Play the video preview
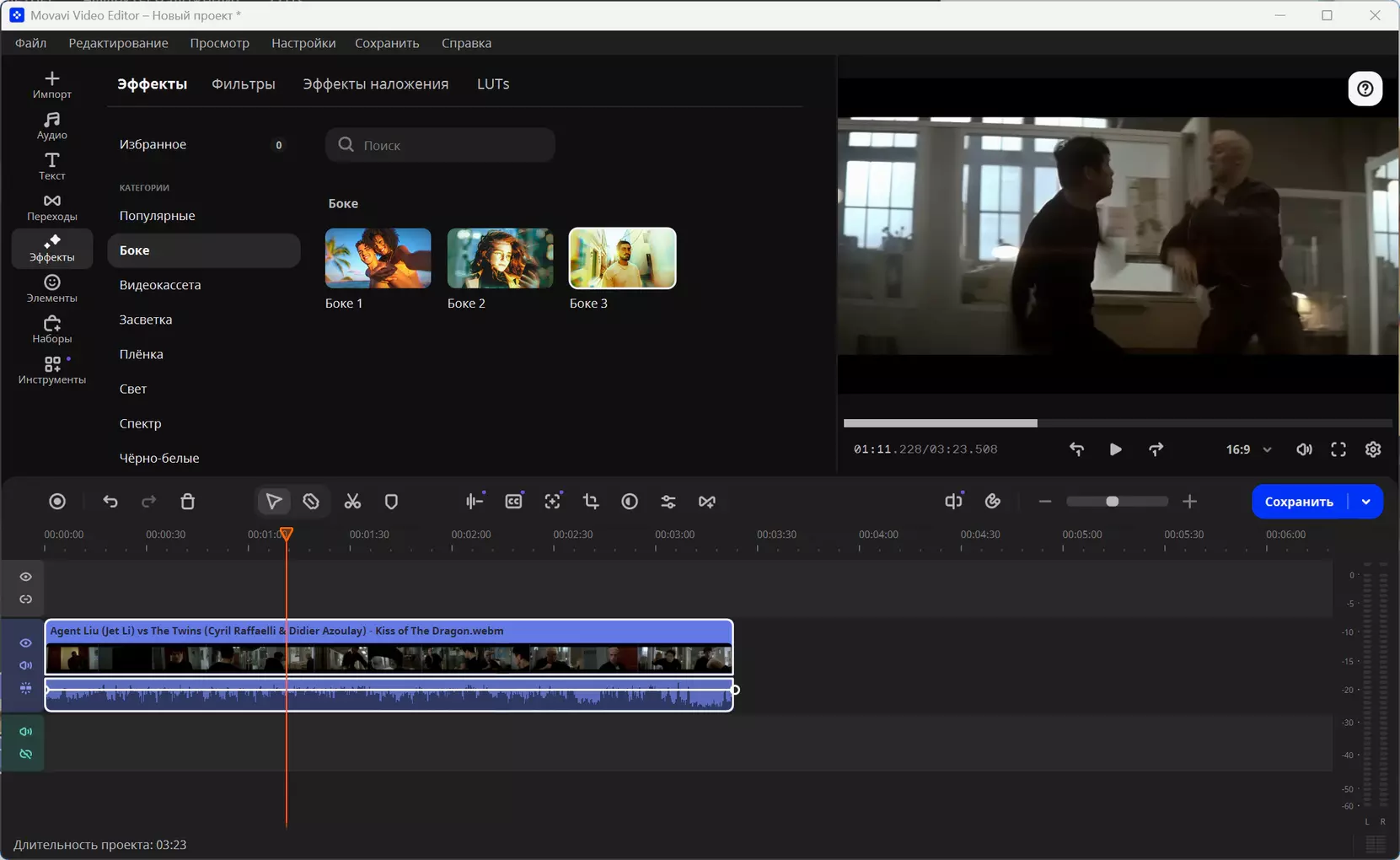This screenshot has width=1400, height=860. [x=1115, y=449]
